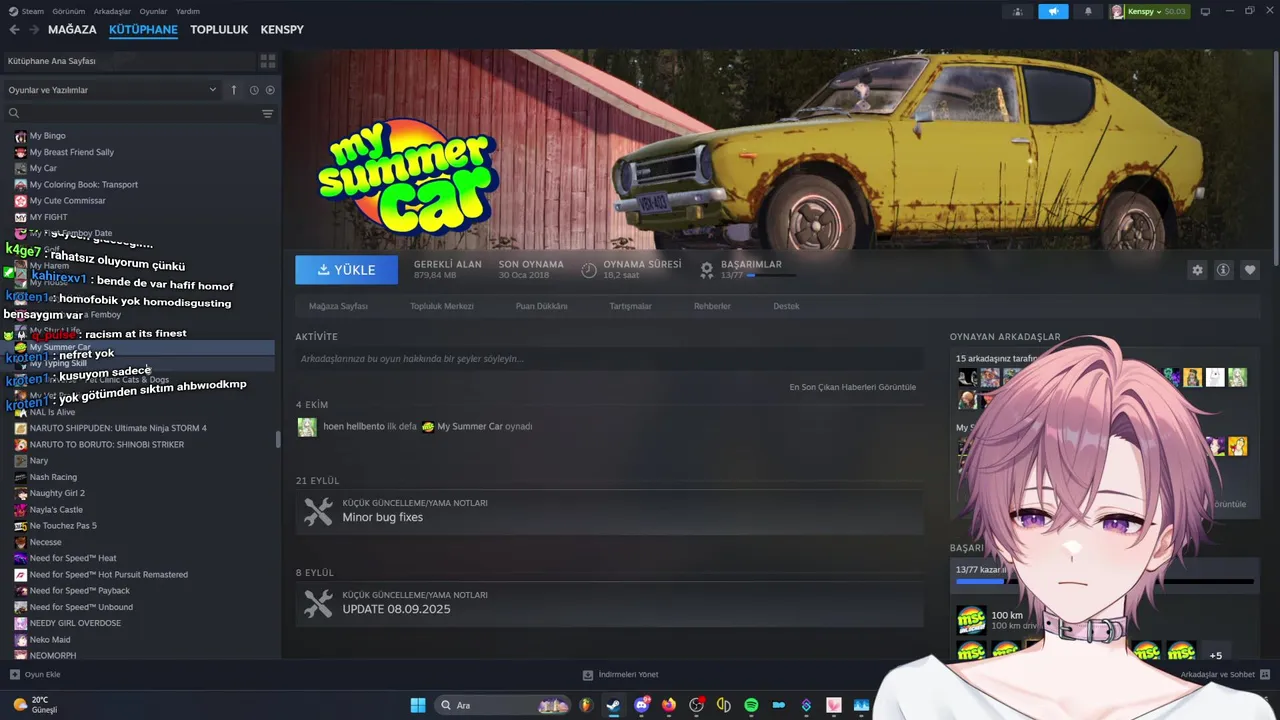Open Arkadaşlar ve Sohbet
1280x720 pixels.
1225,675
